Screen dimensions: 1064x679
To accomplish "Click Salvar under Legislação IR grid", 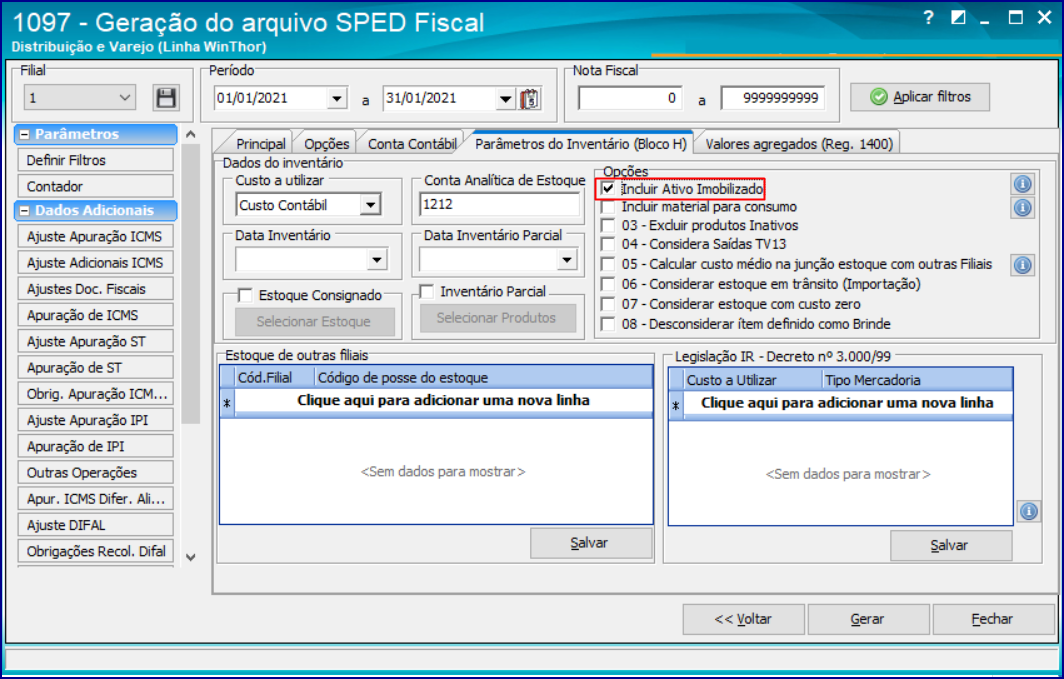I will click(x=949, y=545).
